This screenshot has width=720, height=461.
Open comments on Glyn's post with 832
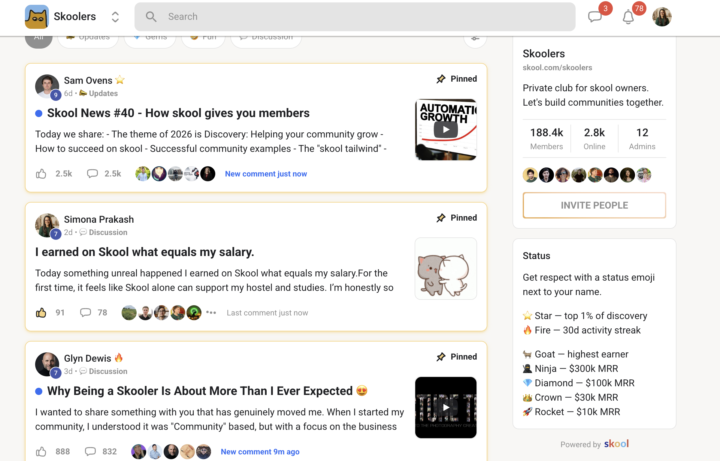click(90, 451)
